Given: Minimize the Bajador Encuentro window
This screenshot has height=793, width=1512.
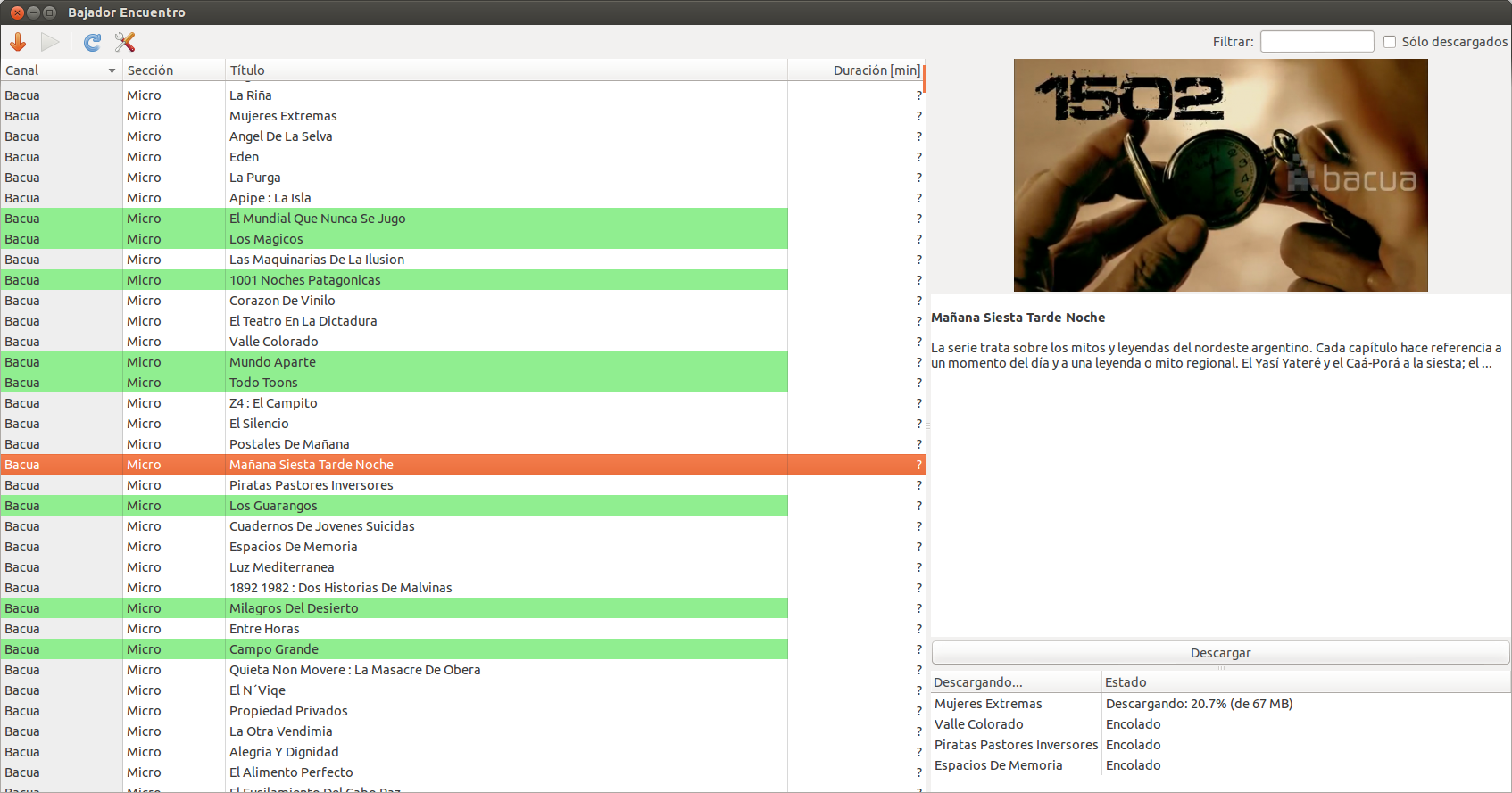Looking at the screenshot, I should point(33,12).
